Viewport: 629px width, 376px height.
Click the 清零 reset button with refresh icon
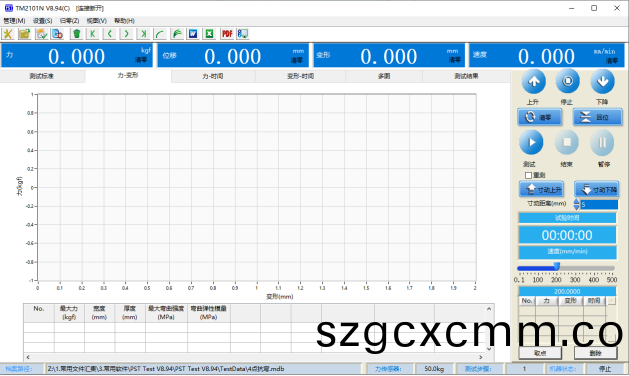pyautogui.click(x=540, y=117)
